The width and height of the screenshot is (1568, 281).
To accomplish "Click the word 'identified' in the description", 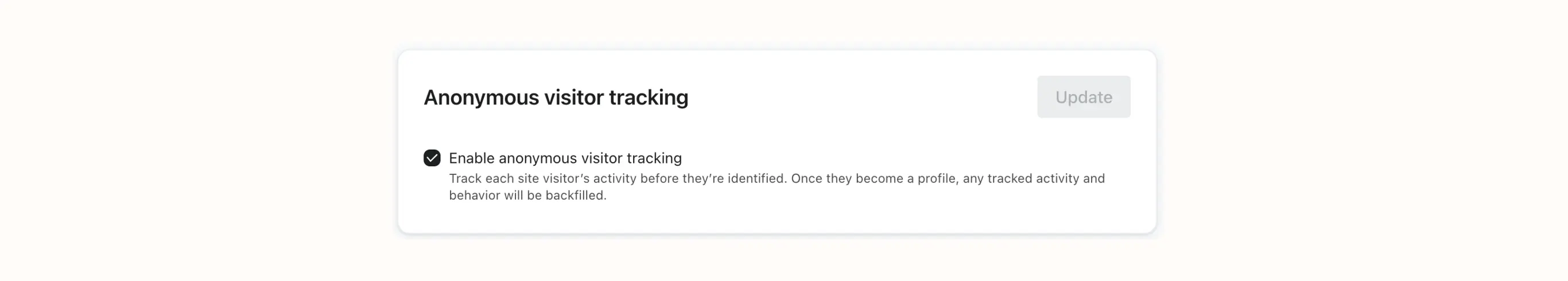I will 756,179.
